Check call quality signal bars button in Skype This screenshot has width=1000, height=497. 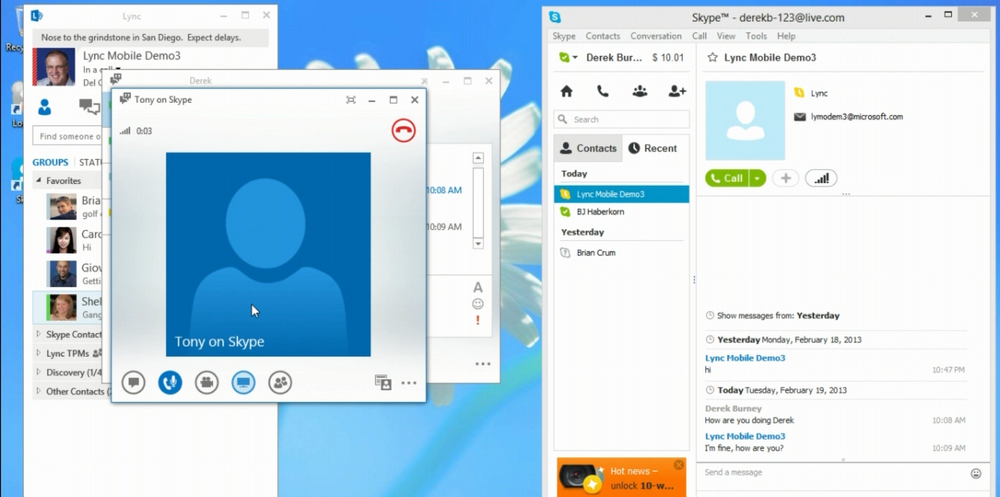click(821, 178)
